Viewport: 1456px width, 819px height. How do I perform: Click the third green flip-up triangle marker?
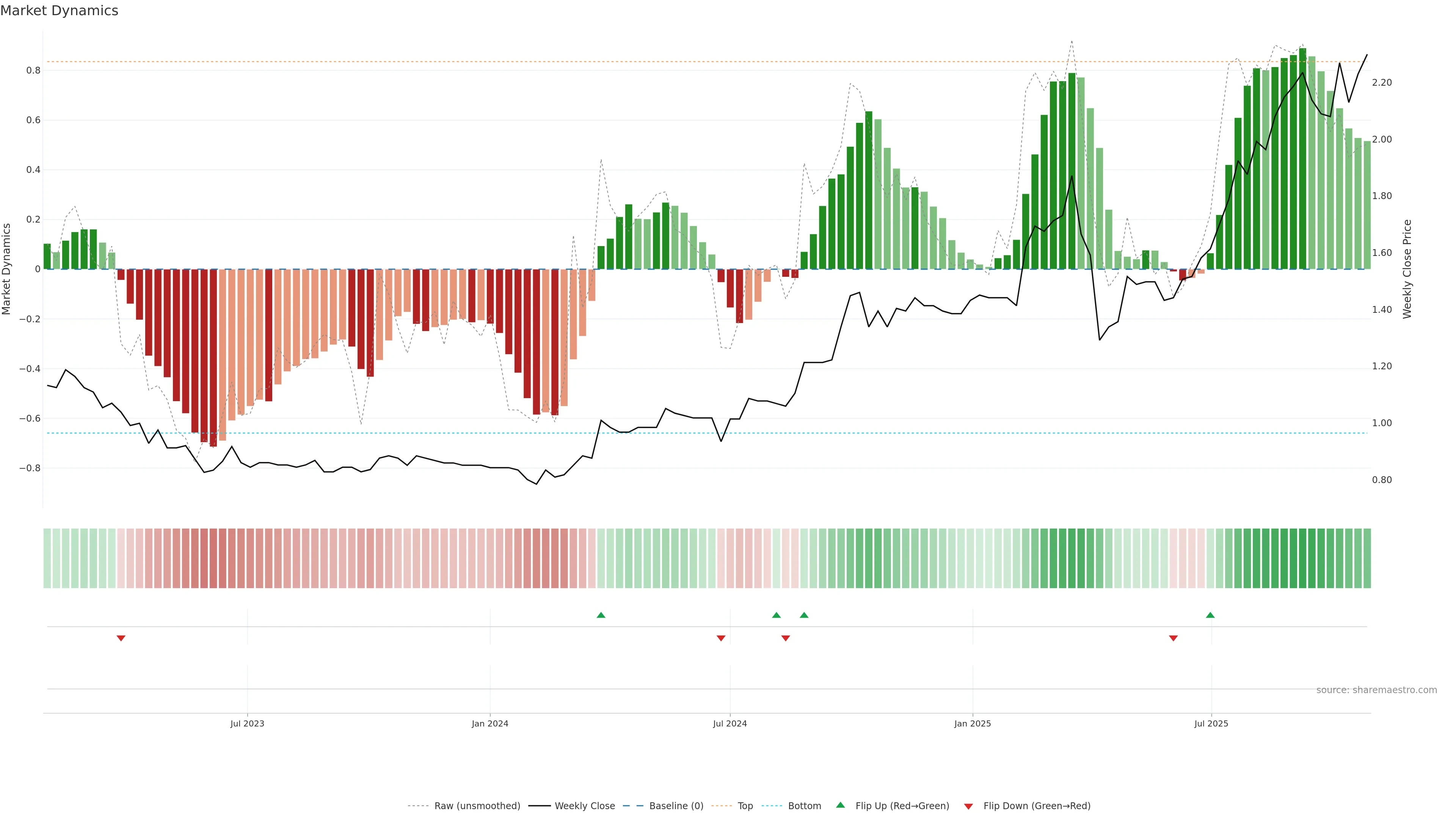[804, 615]
